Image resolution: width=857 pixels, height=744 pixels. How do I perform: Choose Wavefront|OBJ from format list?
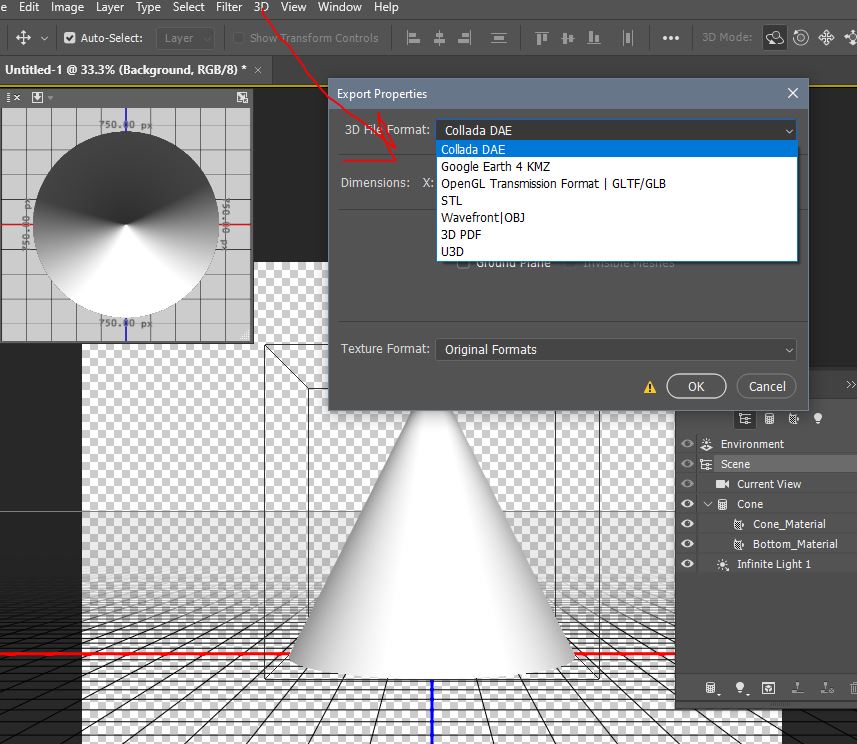coord(483,217)
